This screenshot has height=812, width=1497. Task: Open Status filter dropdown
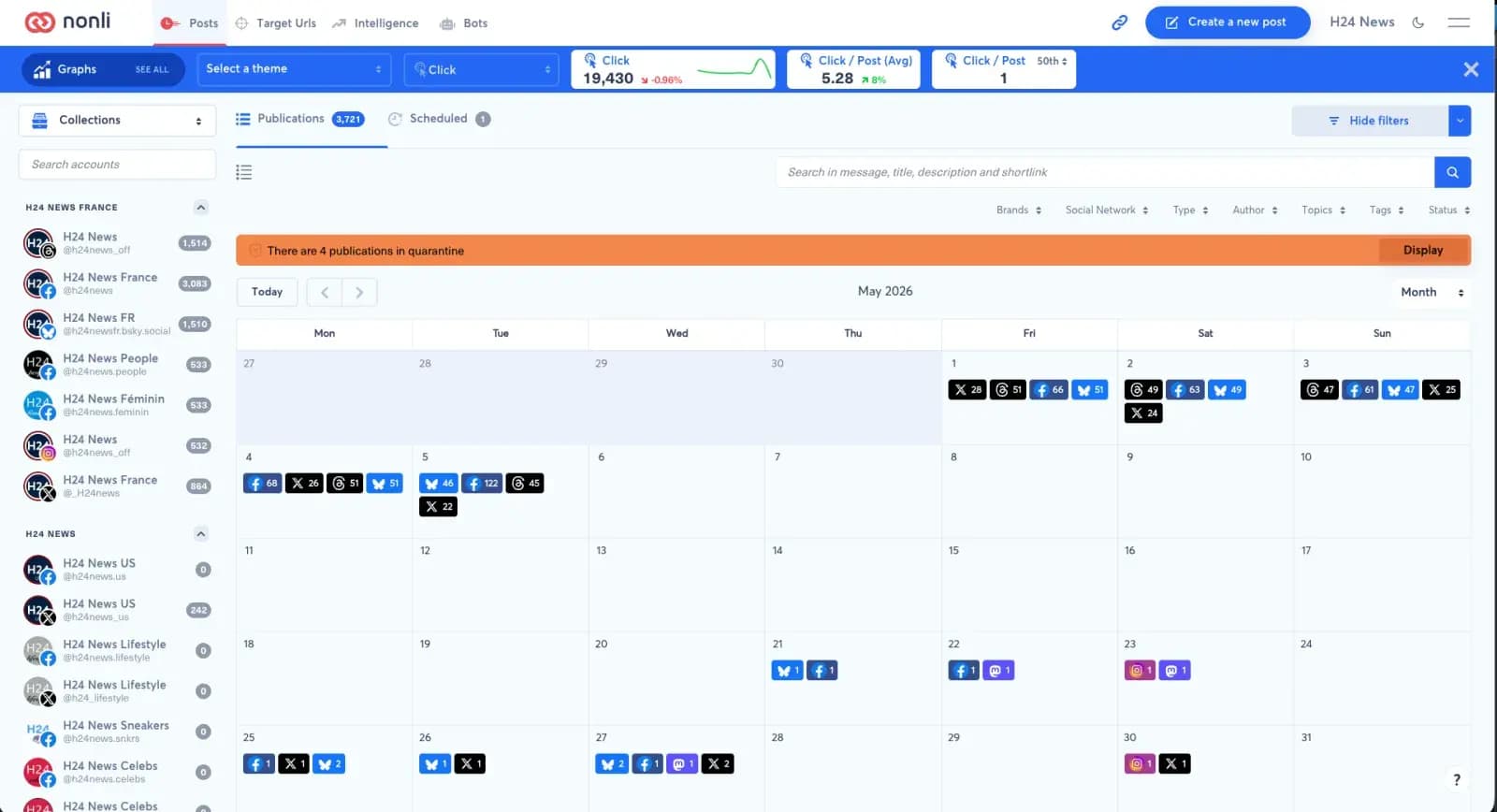(x=1449, y=210)
